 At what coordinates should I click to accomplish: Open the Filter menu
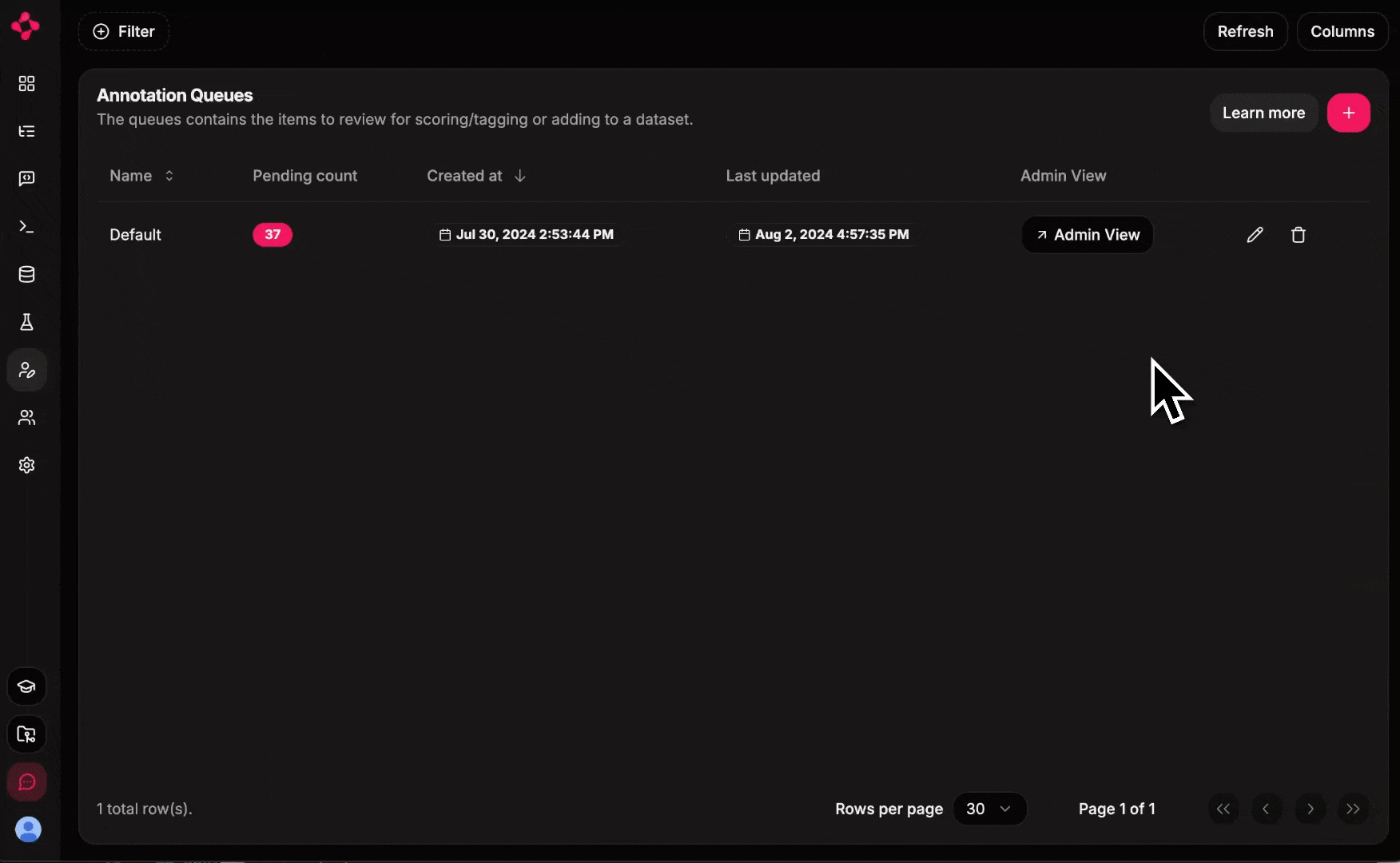point(123,31)
